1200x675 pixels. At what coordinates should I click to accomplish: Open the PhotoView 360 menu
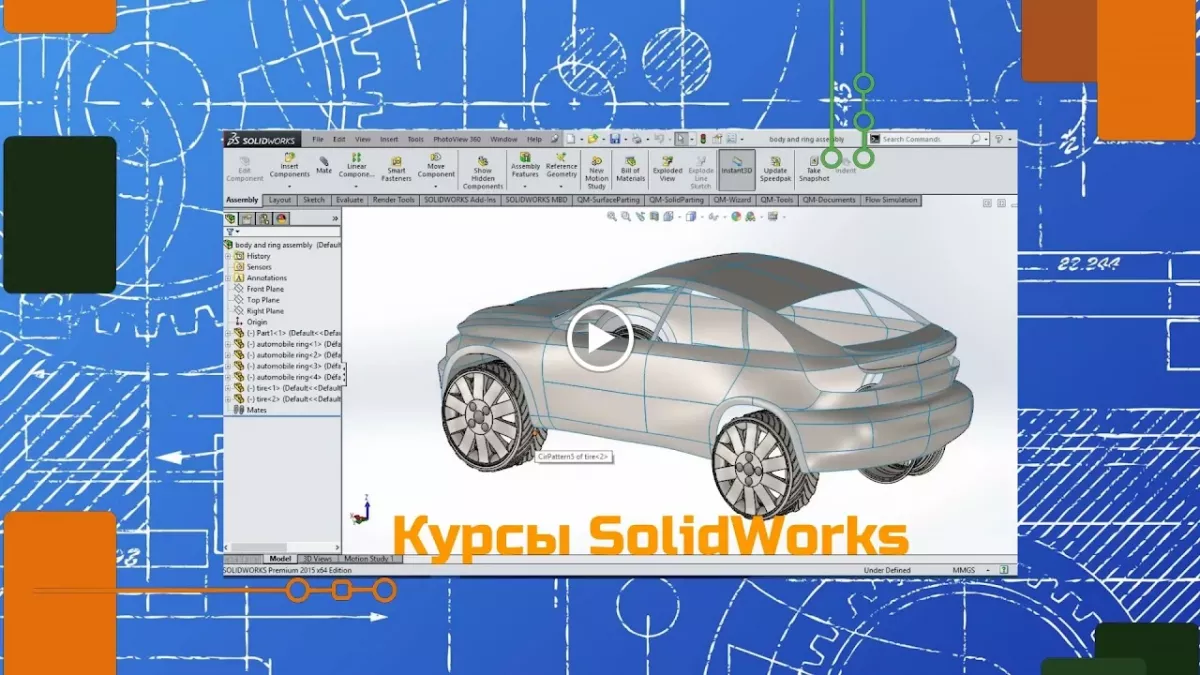click(x=457, y=139)
